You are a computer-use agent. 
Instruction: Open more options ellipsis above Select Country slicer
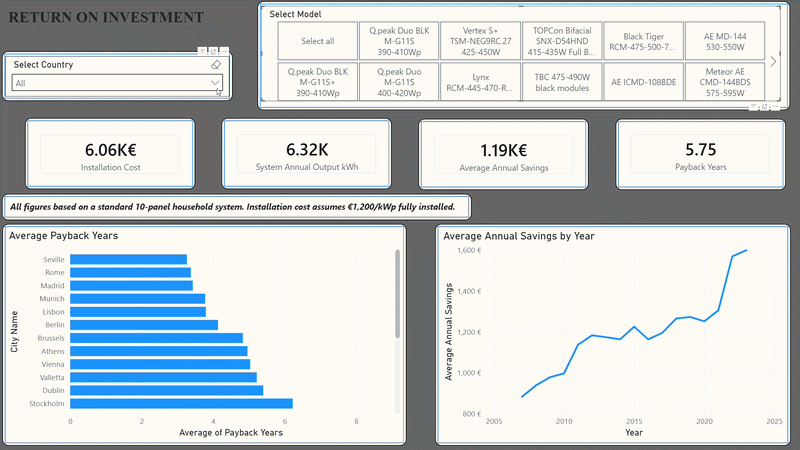click(224, 51)
